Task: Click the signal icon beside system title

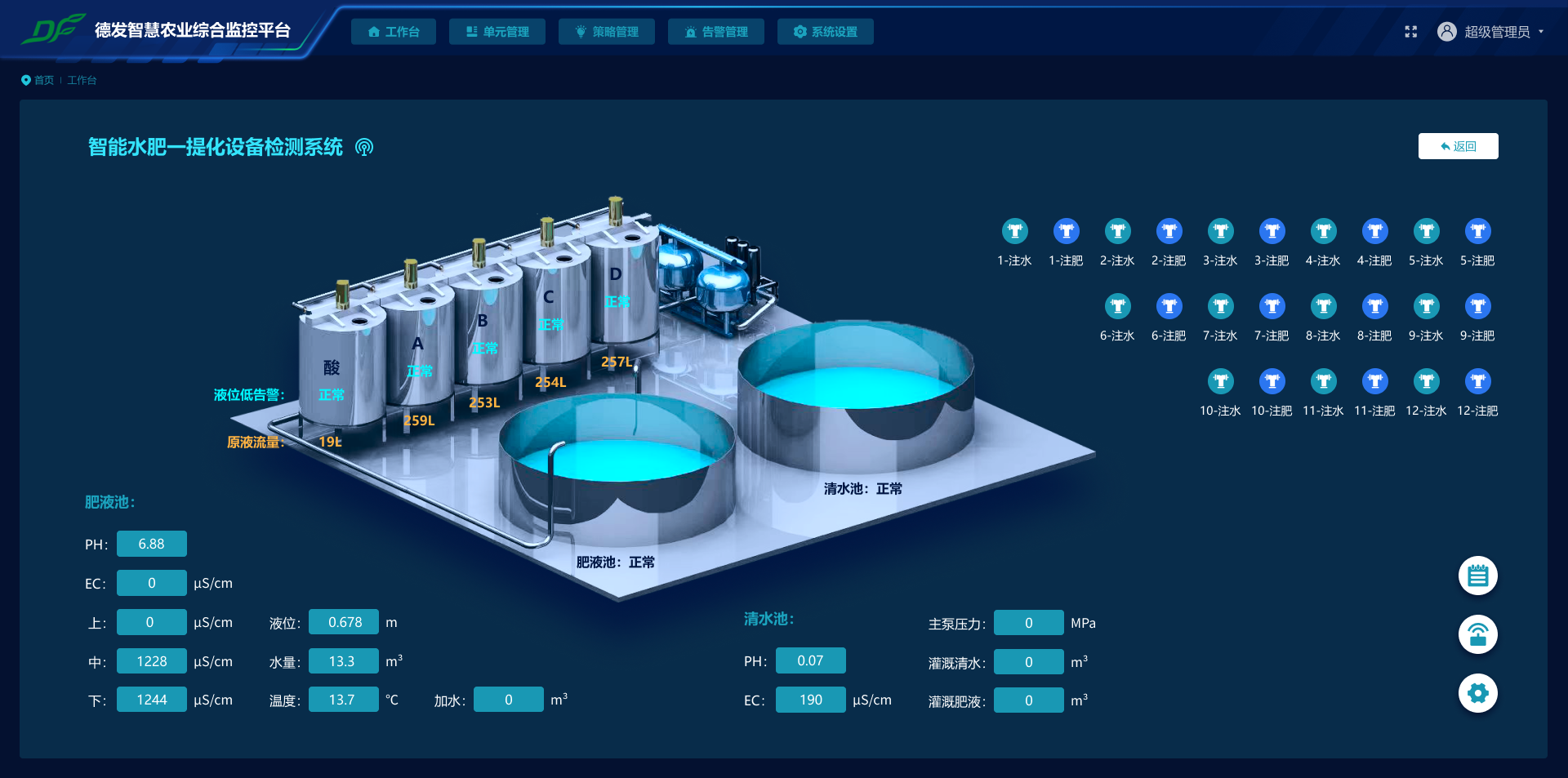Action: [x=364, y=147]
